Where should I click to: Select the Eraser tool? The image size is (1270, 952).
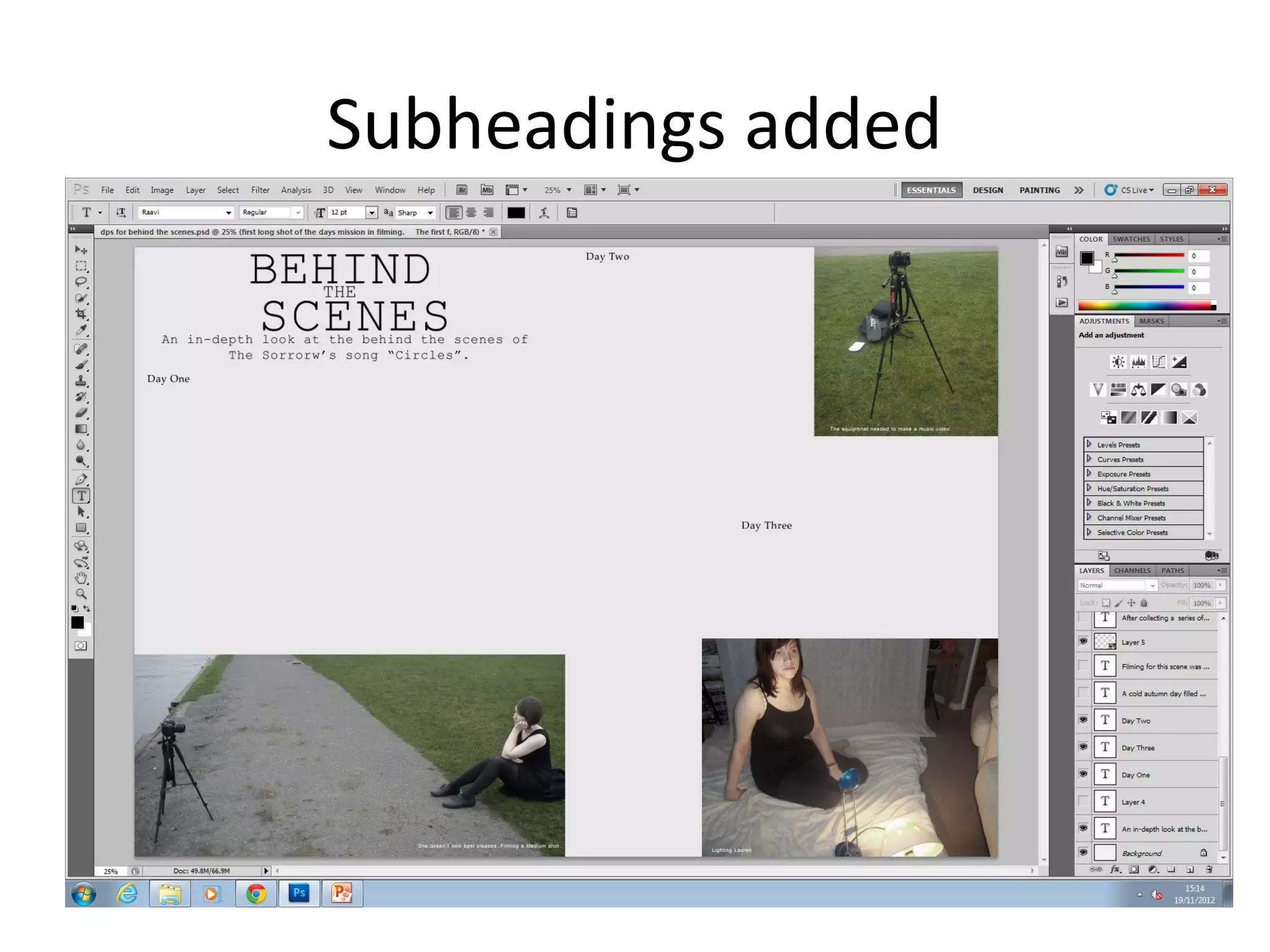tap(81, 413)
